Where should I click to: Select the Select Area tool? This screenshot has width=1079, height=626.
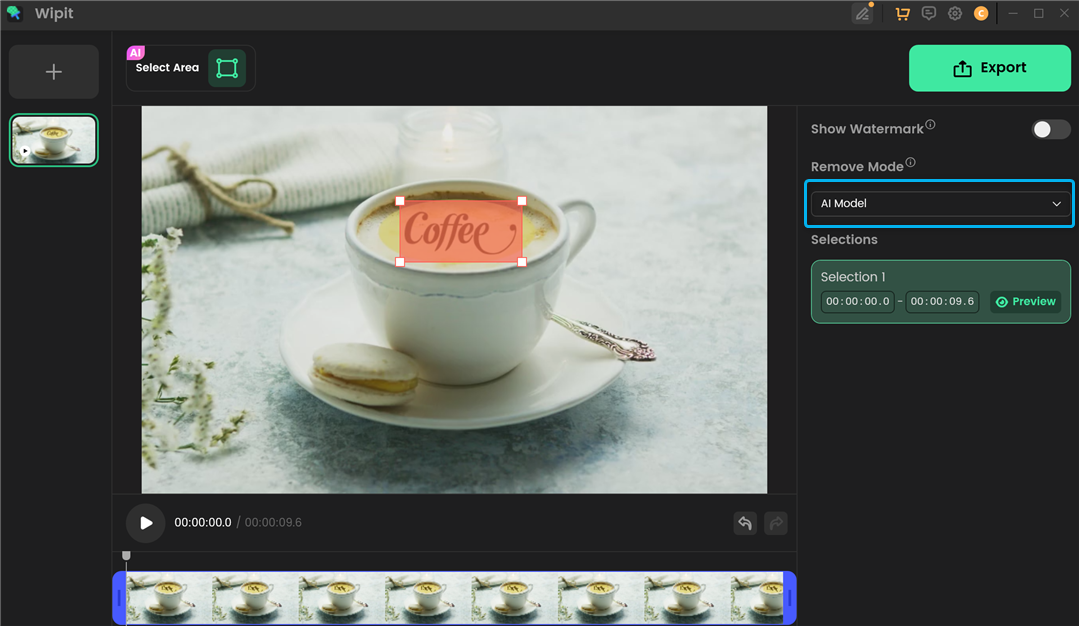(227, 67)
